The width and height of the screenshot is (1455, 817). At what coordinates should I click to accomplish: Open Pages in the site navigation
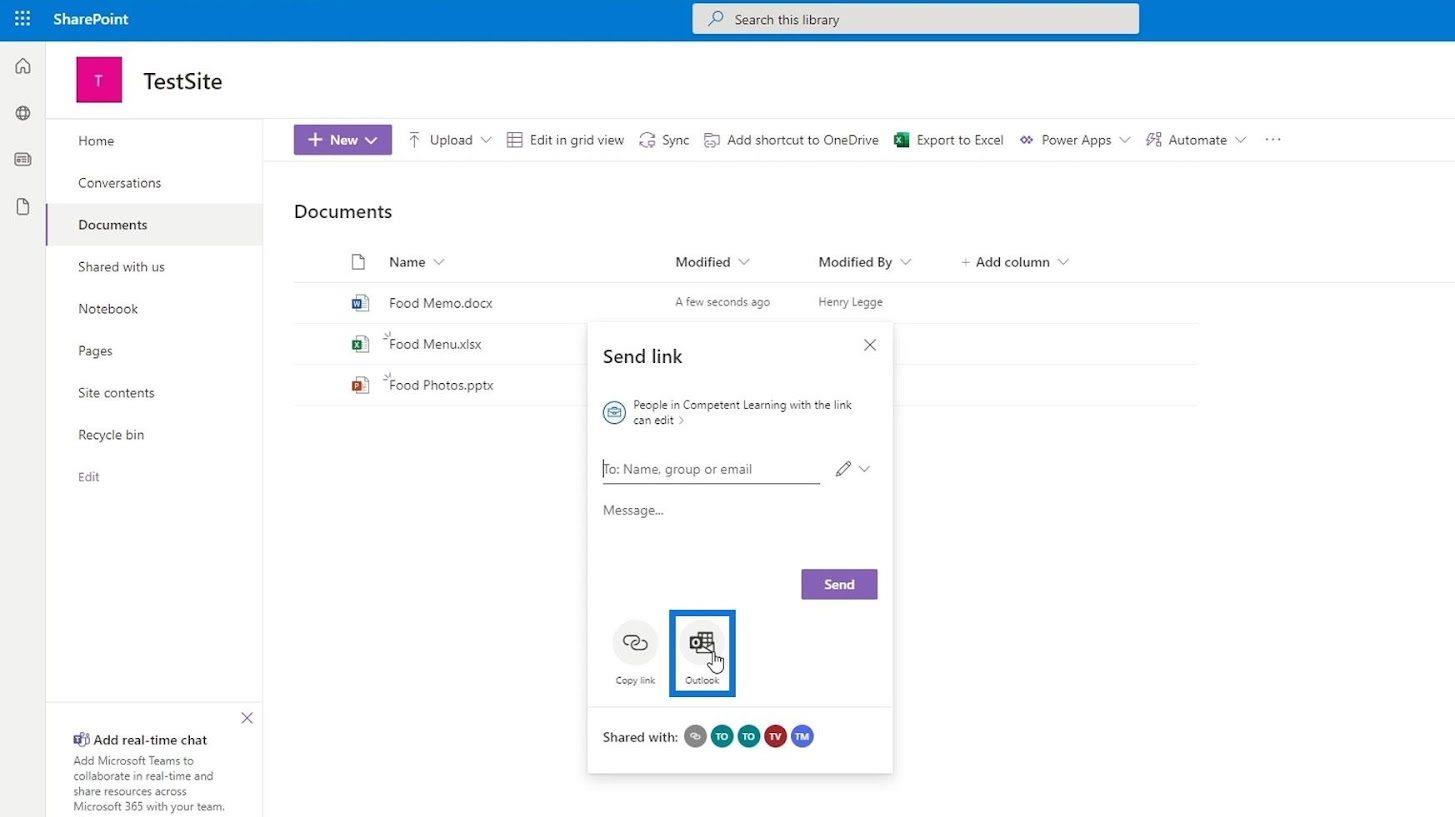[95, 351]
